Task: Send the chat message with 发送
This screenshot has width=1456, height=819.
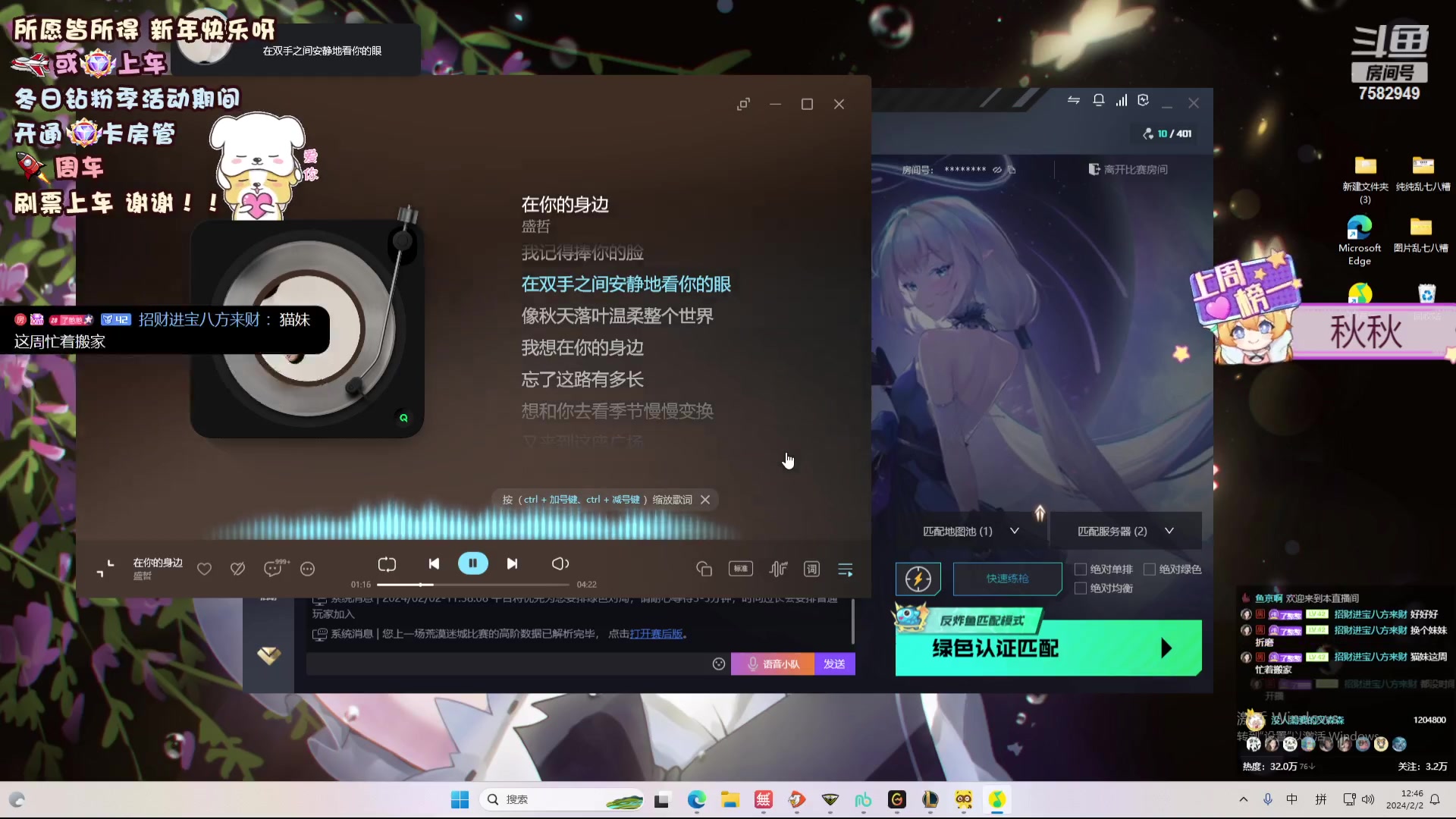Action: (x=834, y=664)
